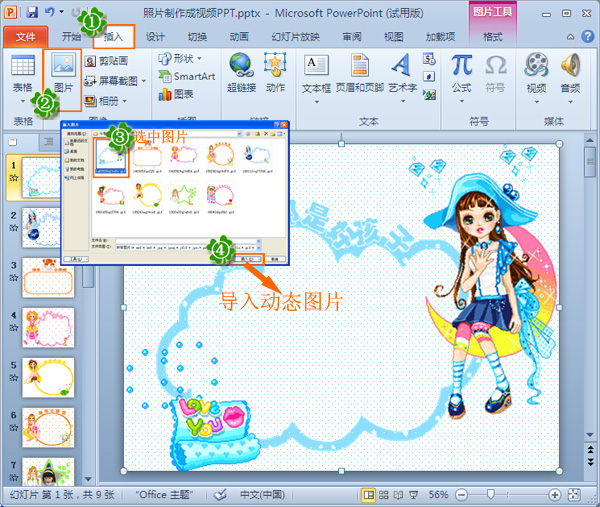The height and width of the screenshot is (507, 600).
Task: Open the Picture Tools Format (格式) tab
Action: coord(493,37)
